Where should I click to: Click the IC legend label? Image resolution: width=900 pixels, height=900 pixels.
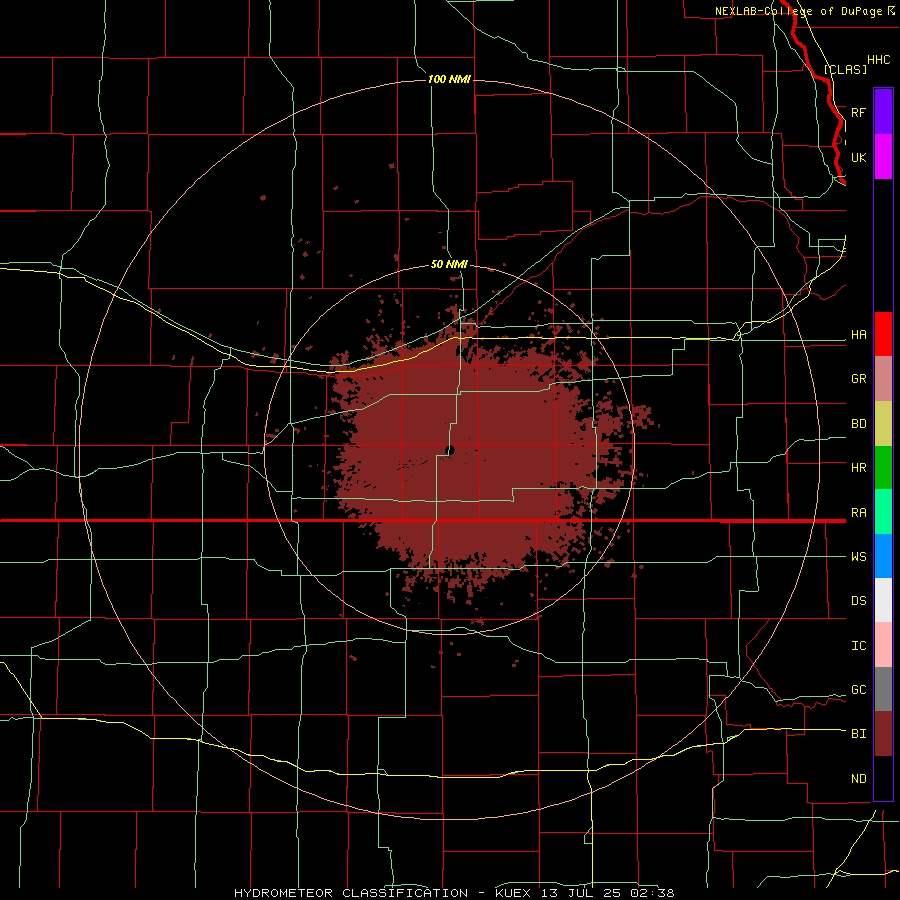point(858,646)
